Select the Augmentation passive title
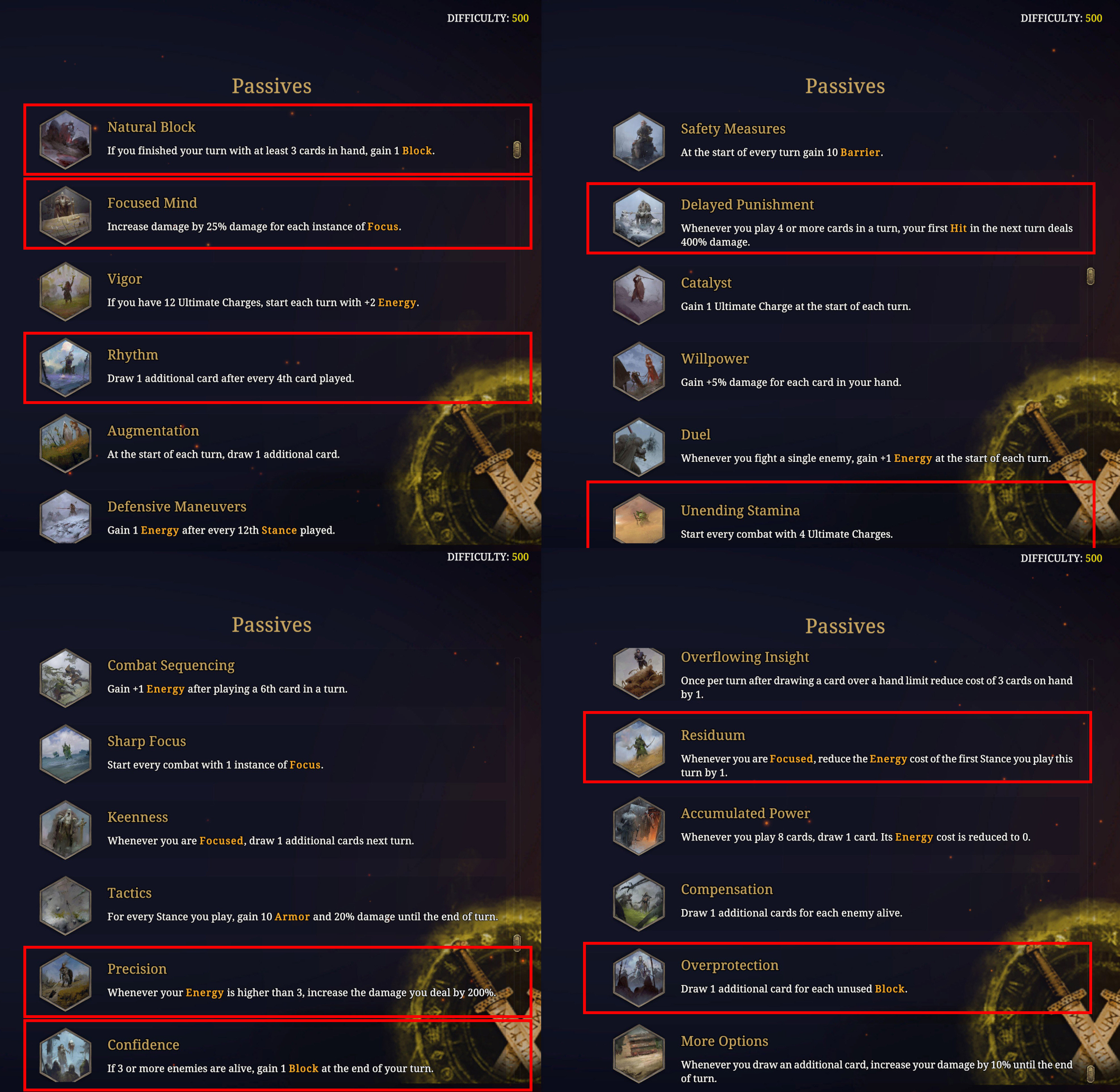This screenshot has height=1092, width=1120. (153, 431)
